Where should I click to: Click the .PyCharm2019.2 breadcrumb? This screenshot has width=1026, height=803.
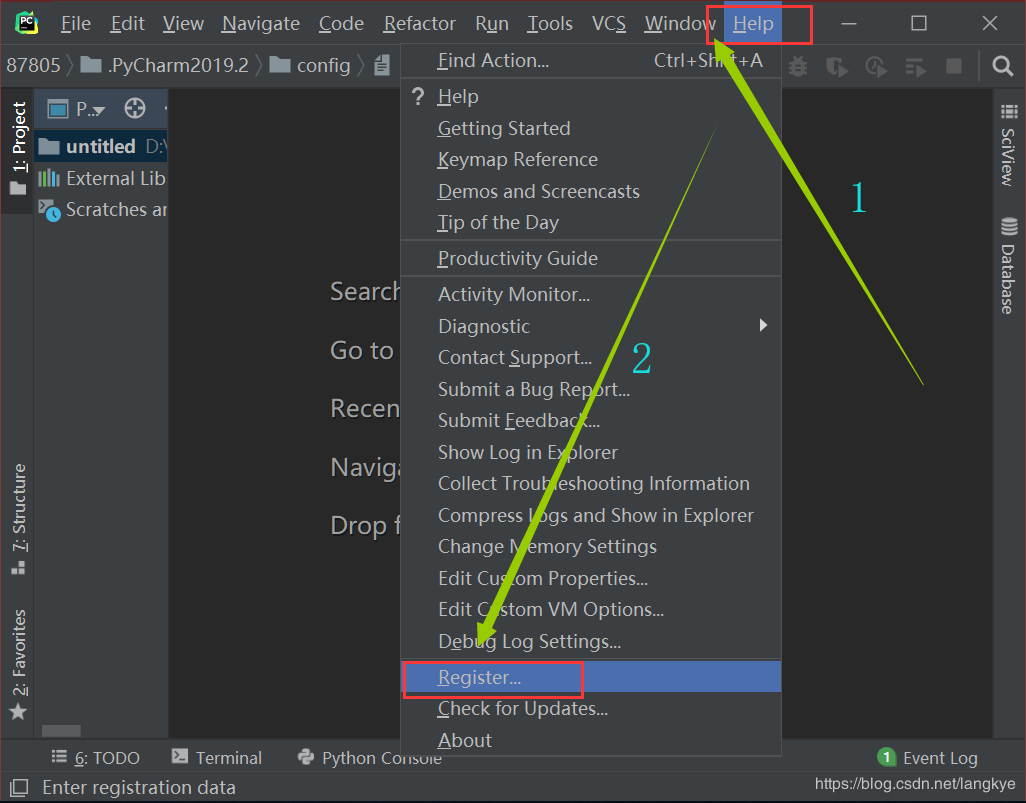coord(164,65)
